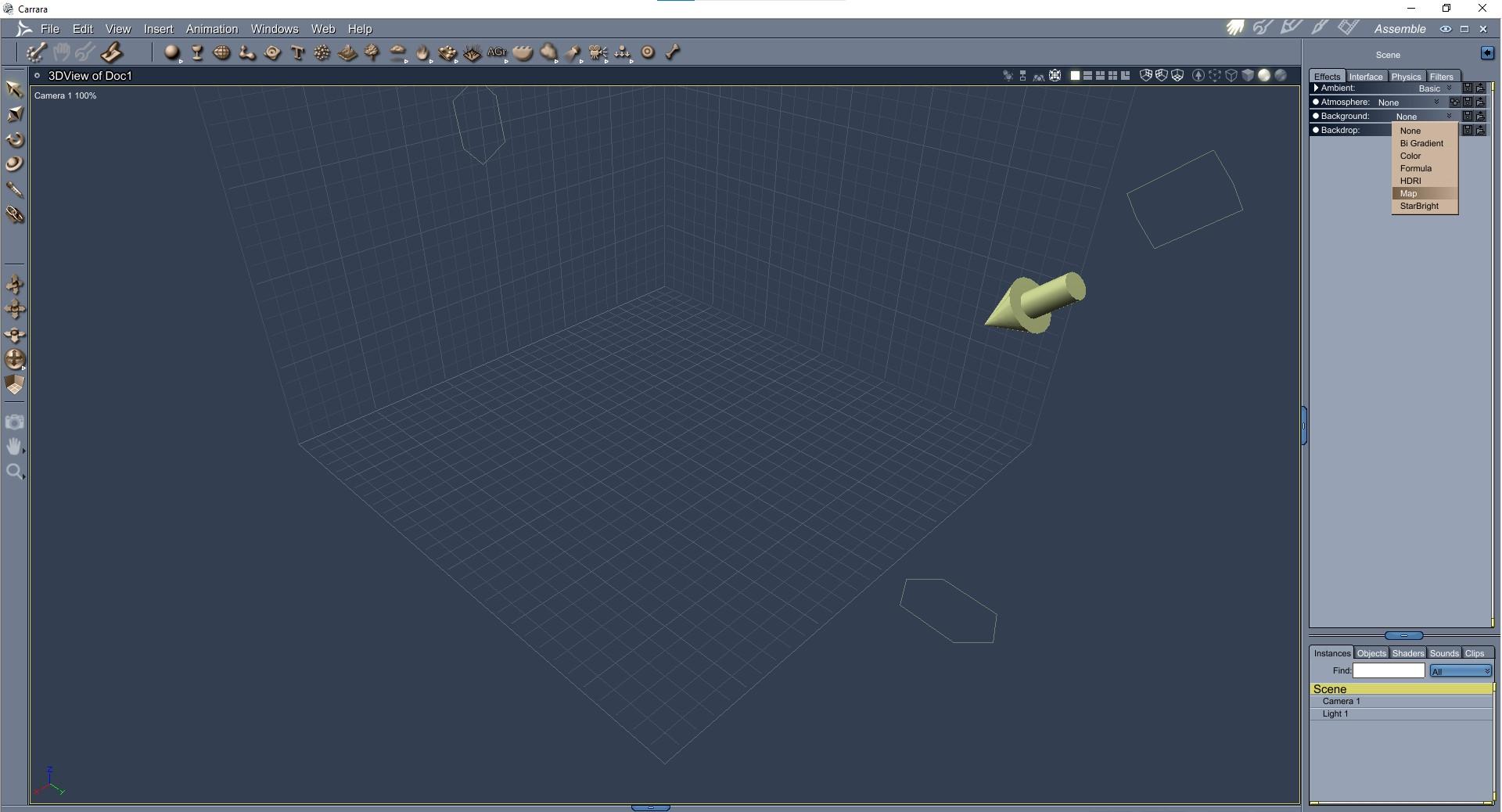Pick the Eyedropper tool

(x=14, y=189)
